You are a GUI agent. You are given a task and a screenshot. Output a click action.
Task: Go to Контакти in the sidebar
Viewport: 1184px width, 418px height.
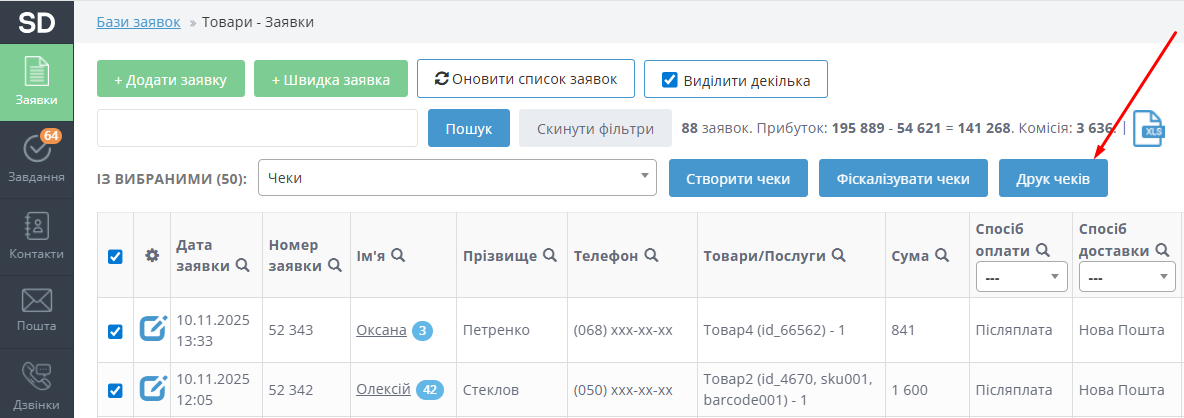pos(36,235)
